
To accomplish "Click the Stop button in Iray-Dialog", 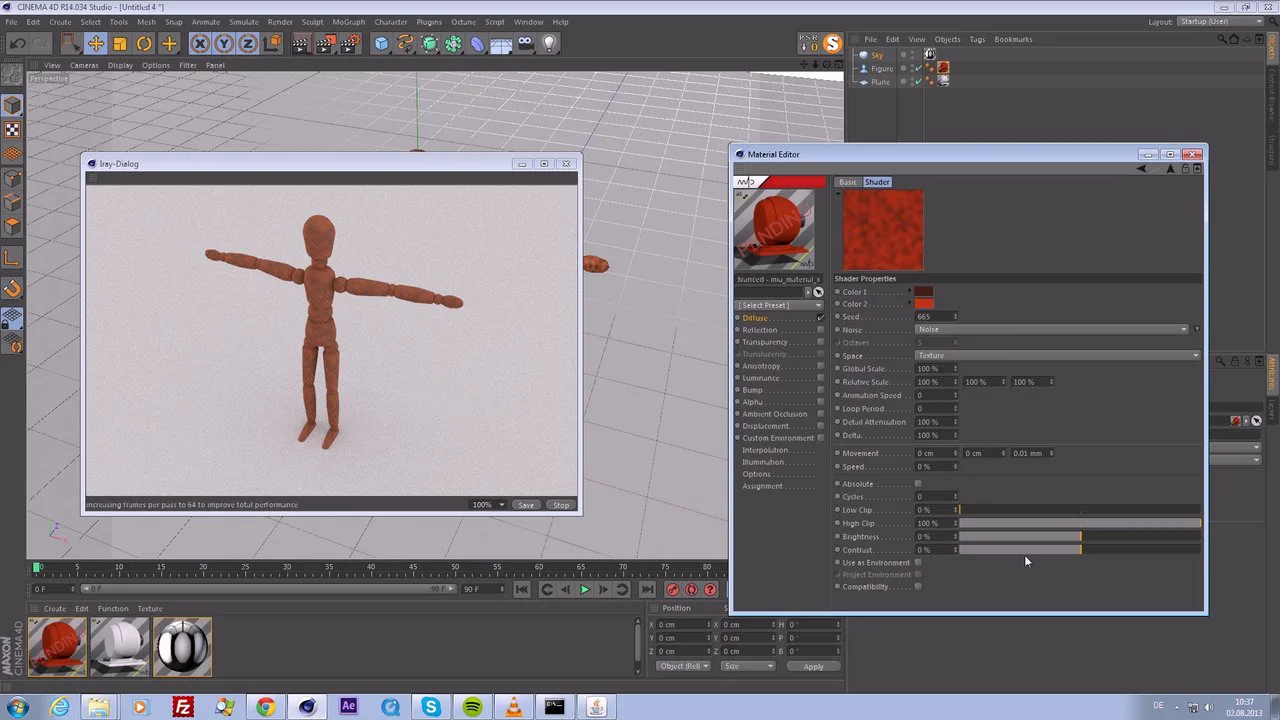I will [x=561, y=505].
